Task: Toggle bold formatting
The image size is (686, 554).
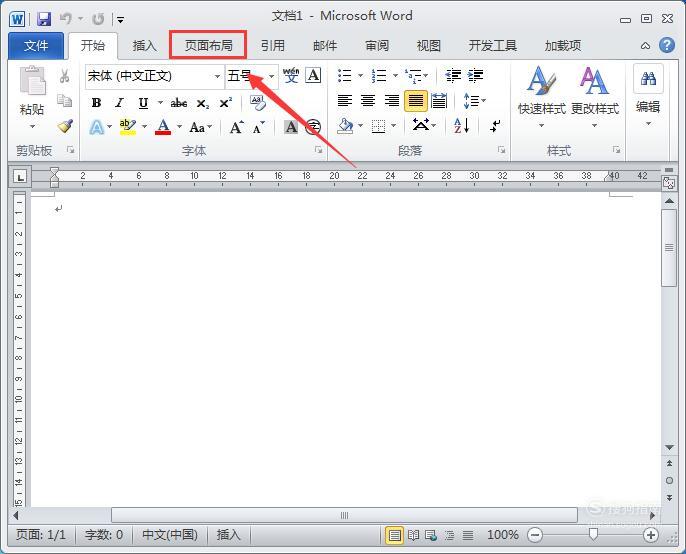Action: click(x=96, y=103)
